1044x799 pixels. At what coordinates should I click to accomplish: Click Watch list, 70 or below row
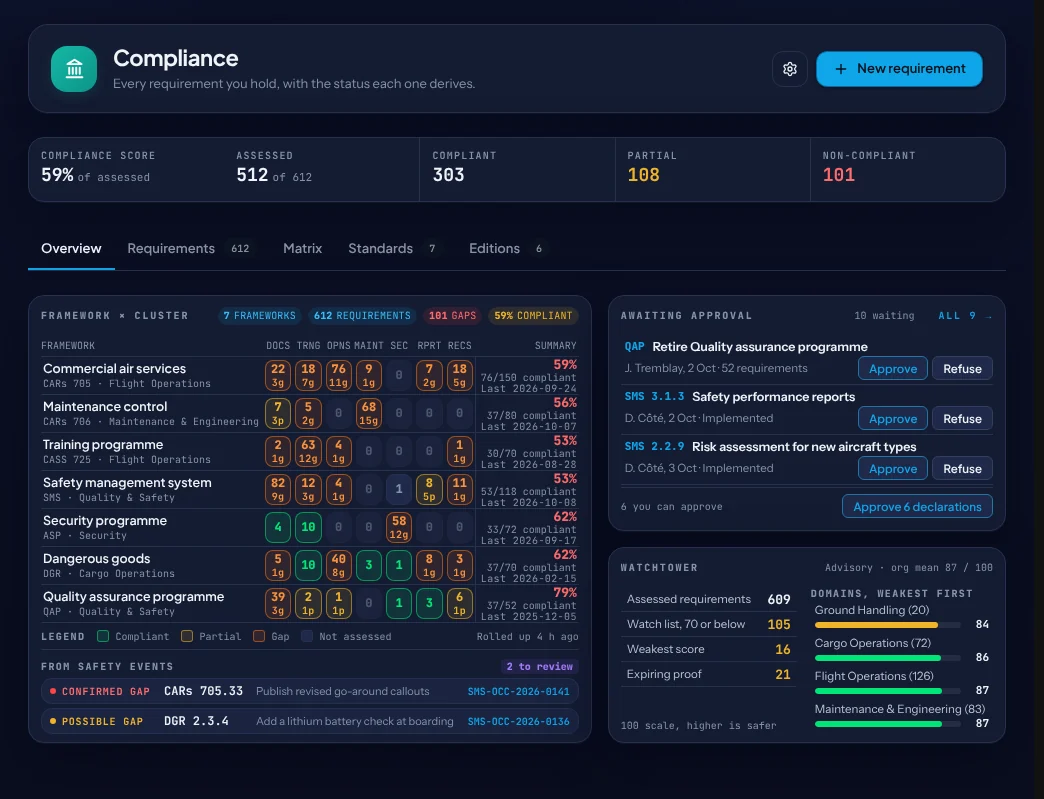[708, 624]
